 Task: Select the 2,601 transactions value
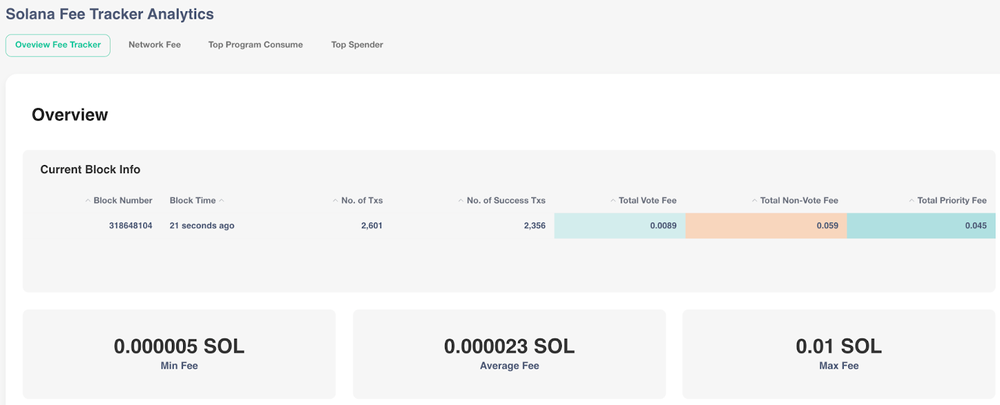371,226
